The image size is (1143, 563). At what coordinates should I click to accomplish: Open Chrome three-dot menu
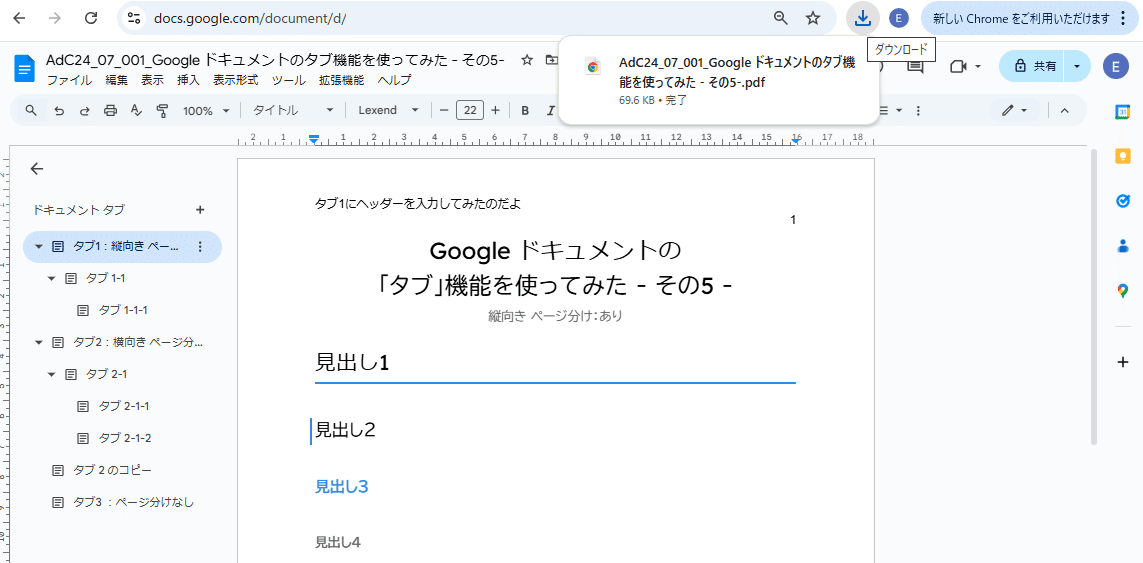point(1123,18)
